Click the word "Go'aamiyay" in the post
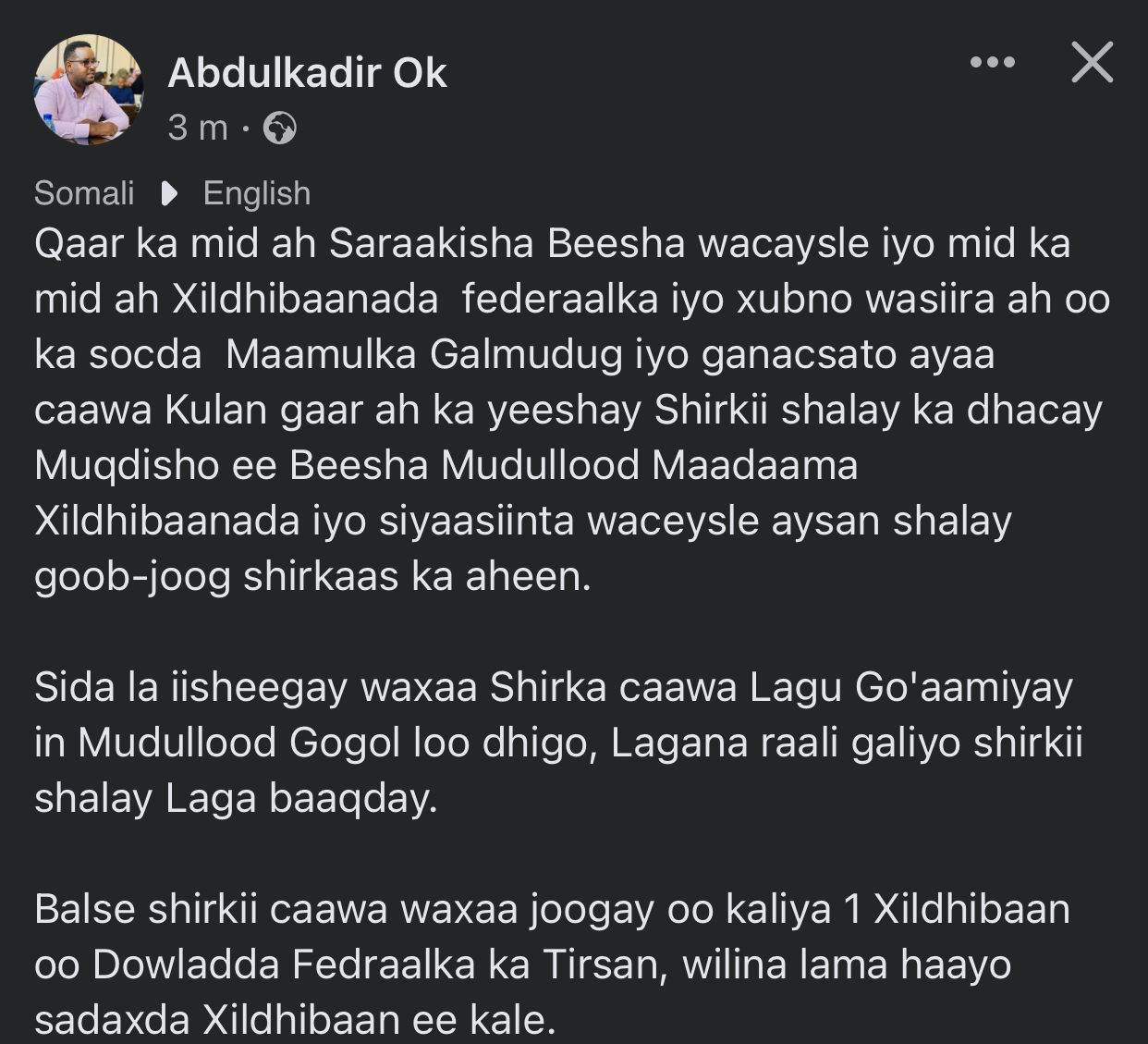The height and width of the screenshot is (1044, 1148). pos(964,688)
